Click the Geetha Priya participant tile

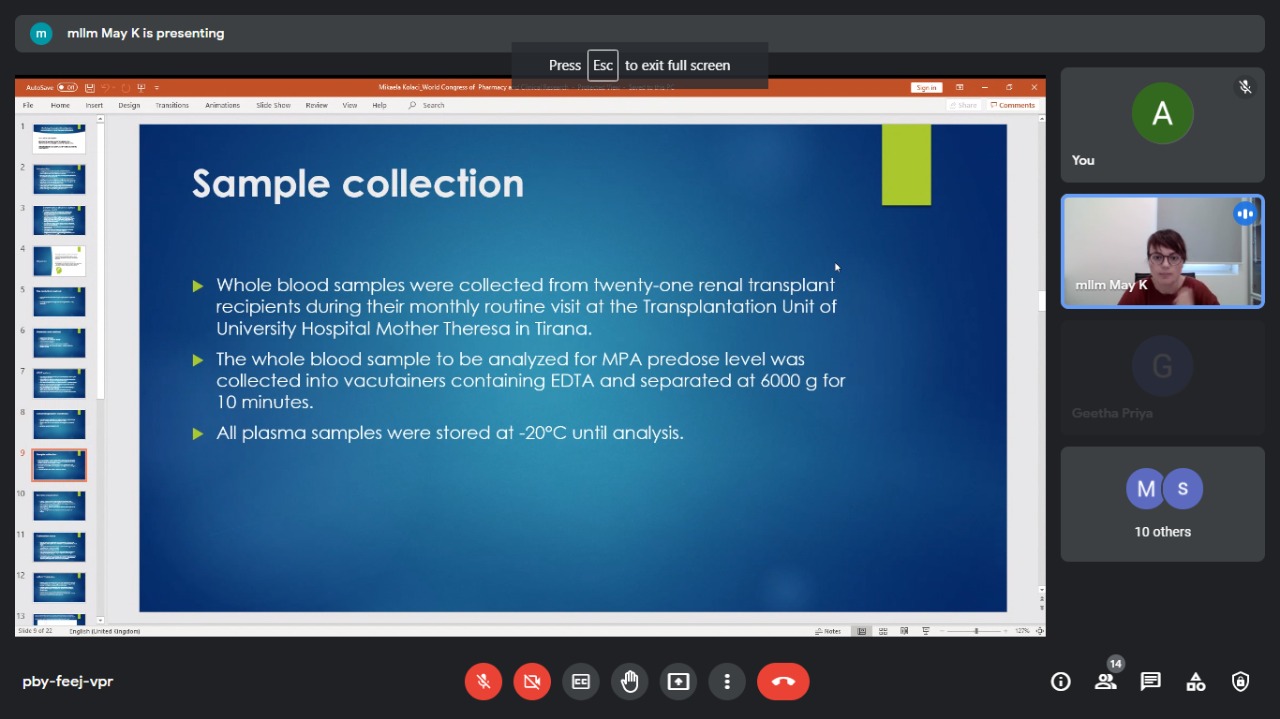click(x=1162, y=378)
